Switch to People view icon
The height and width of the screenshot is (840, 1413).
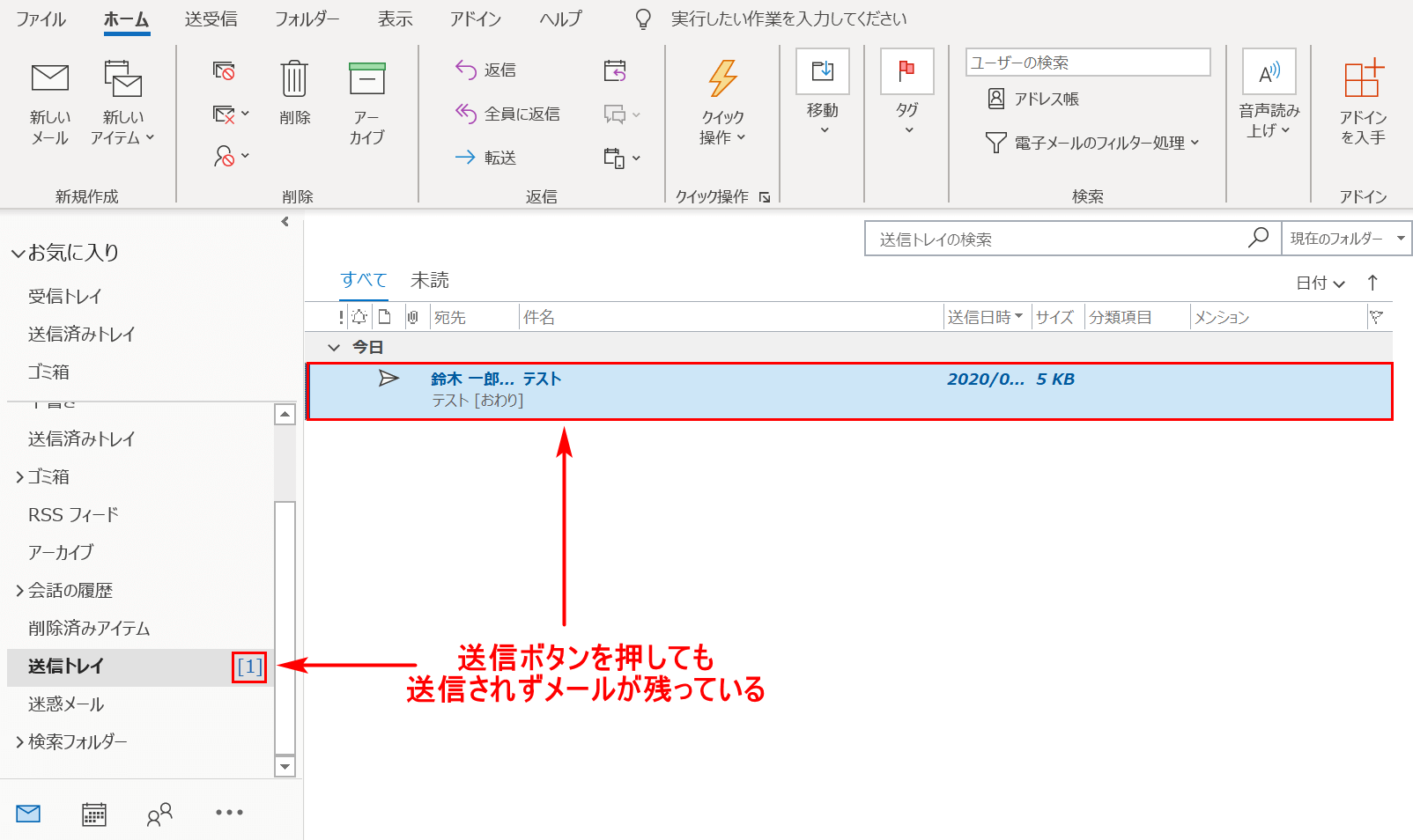point(159,814)
